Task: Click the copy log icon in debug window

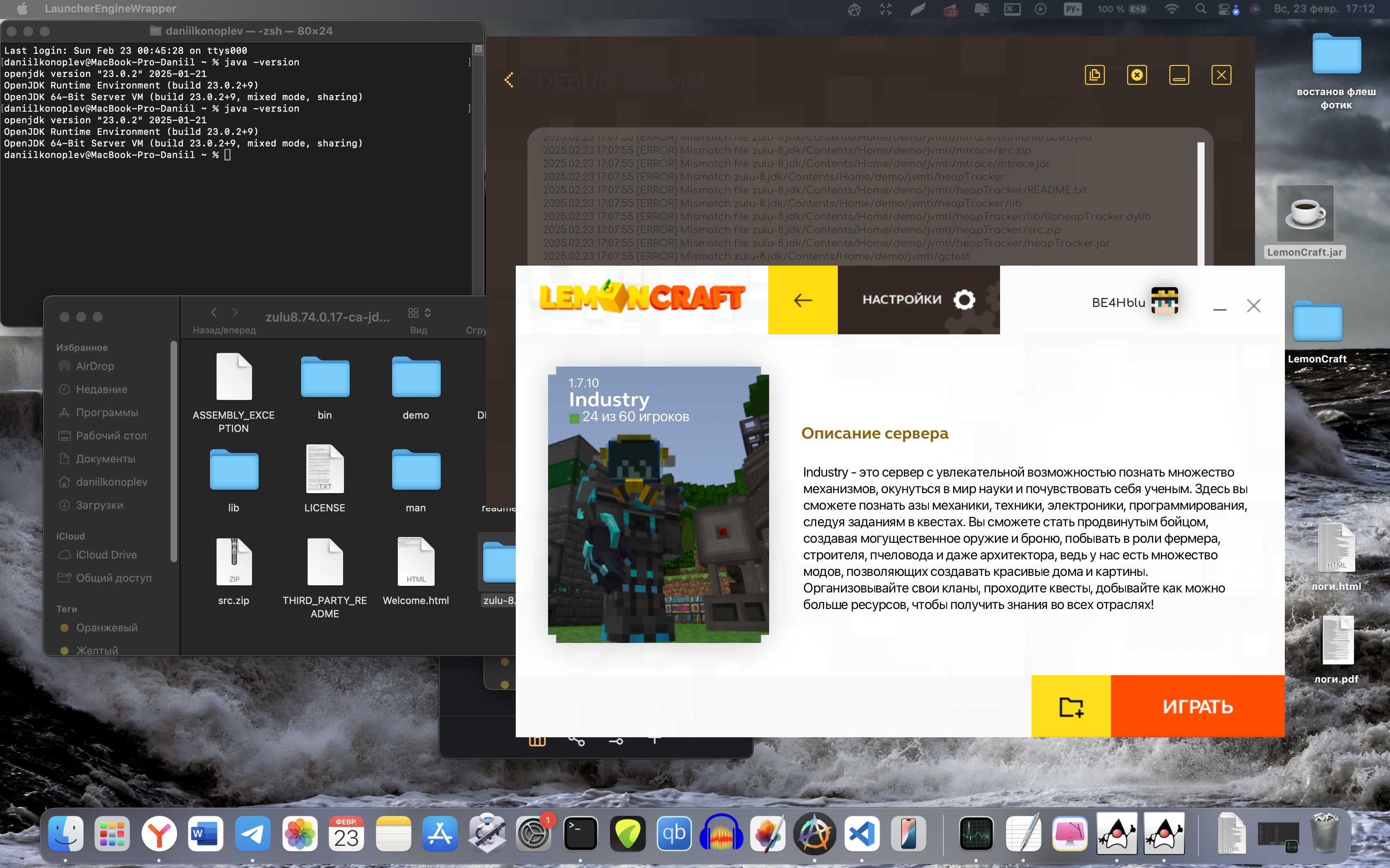Action: (1095, 75)
